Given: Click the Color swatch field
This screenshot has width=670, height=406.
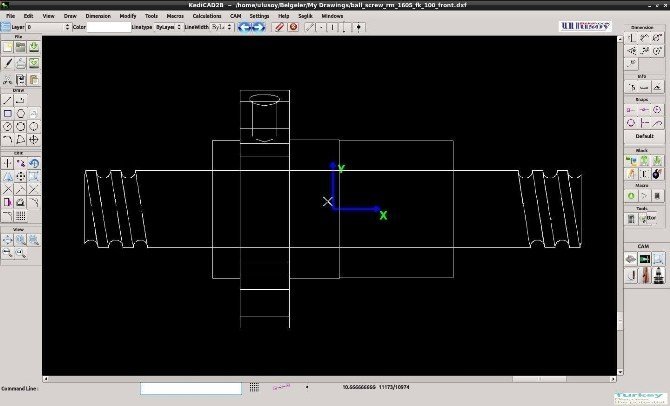Looking at the screenshot, I should [109, 27].
